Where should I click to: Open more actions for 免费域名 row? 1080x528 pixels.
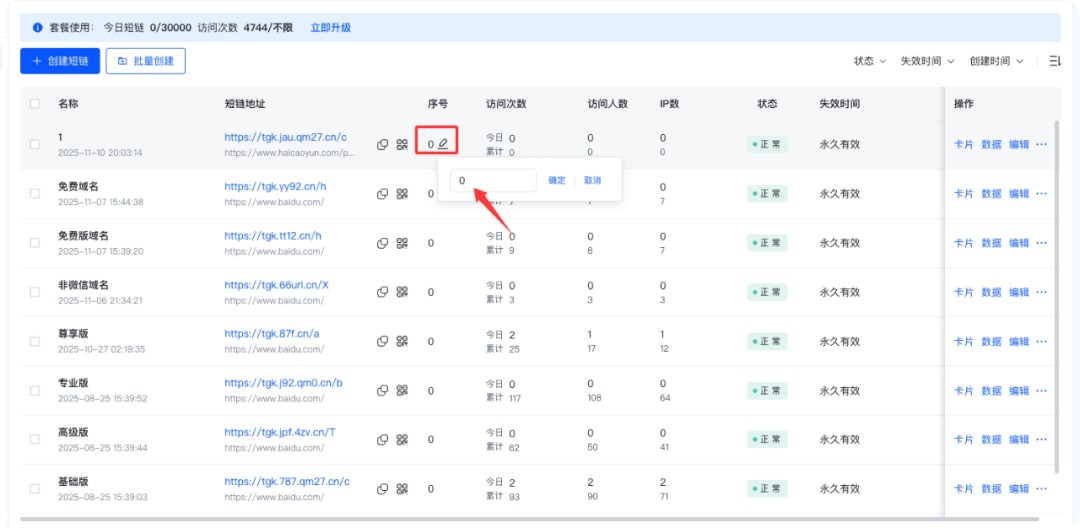click(x=1041, y=194)
